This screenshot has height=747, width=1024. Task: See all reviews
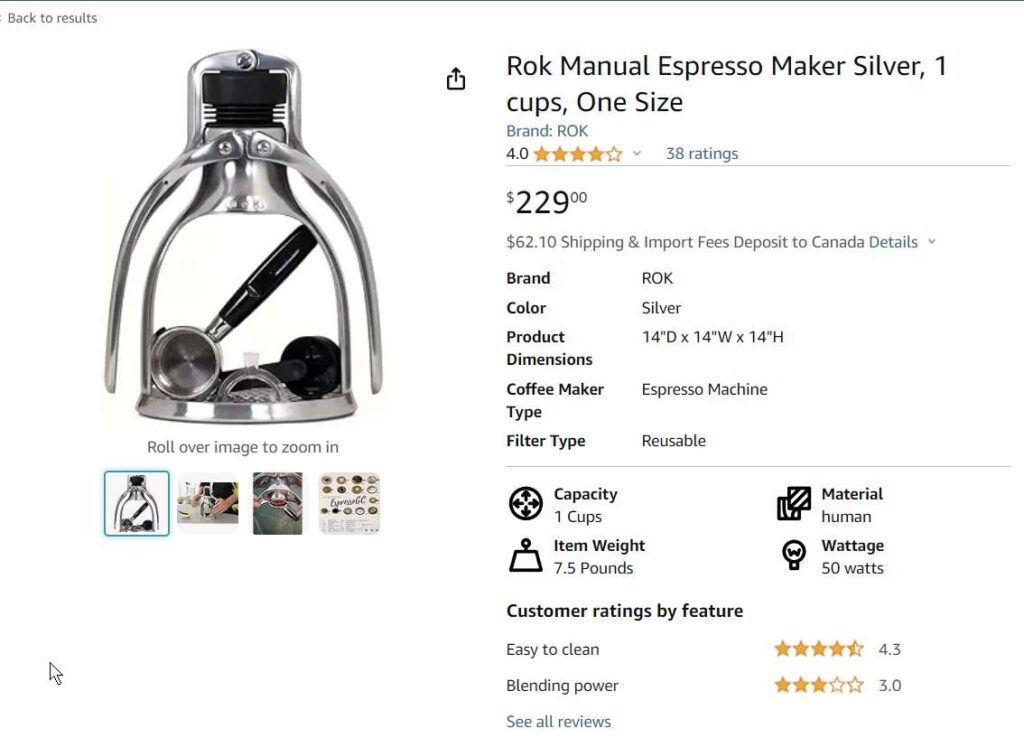coord(558,721)
